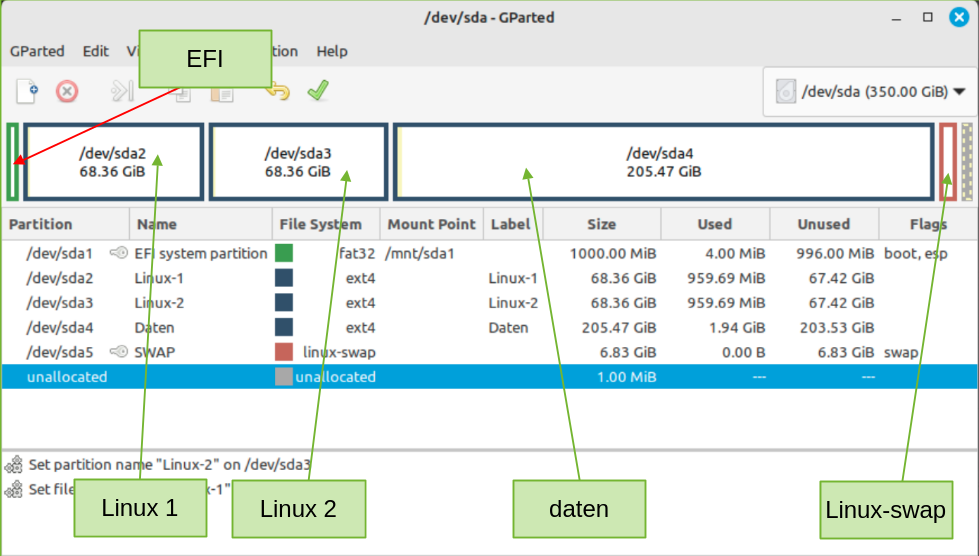Sort by the Size column header
979x556 pixels.
[x=602, y=224]
